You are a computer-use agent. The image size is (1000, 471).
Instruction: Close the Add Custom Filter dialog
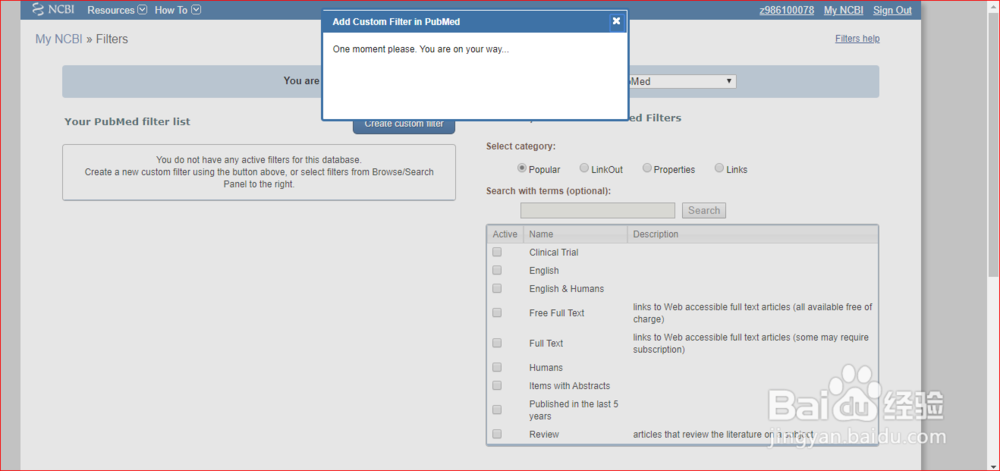click(x=616, y=21)
